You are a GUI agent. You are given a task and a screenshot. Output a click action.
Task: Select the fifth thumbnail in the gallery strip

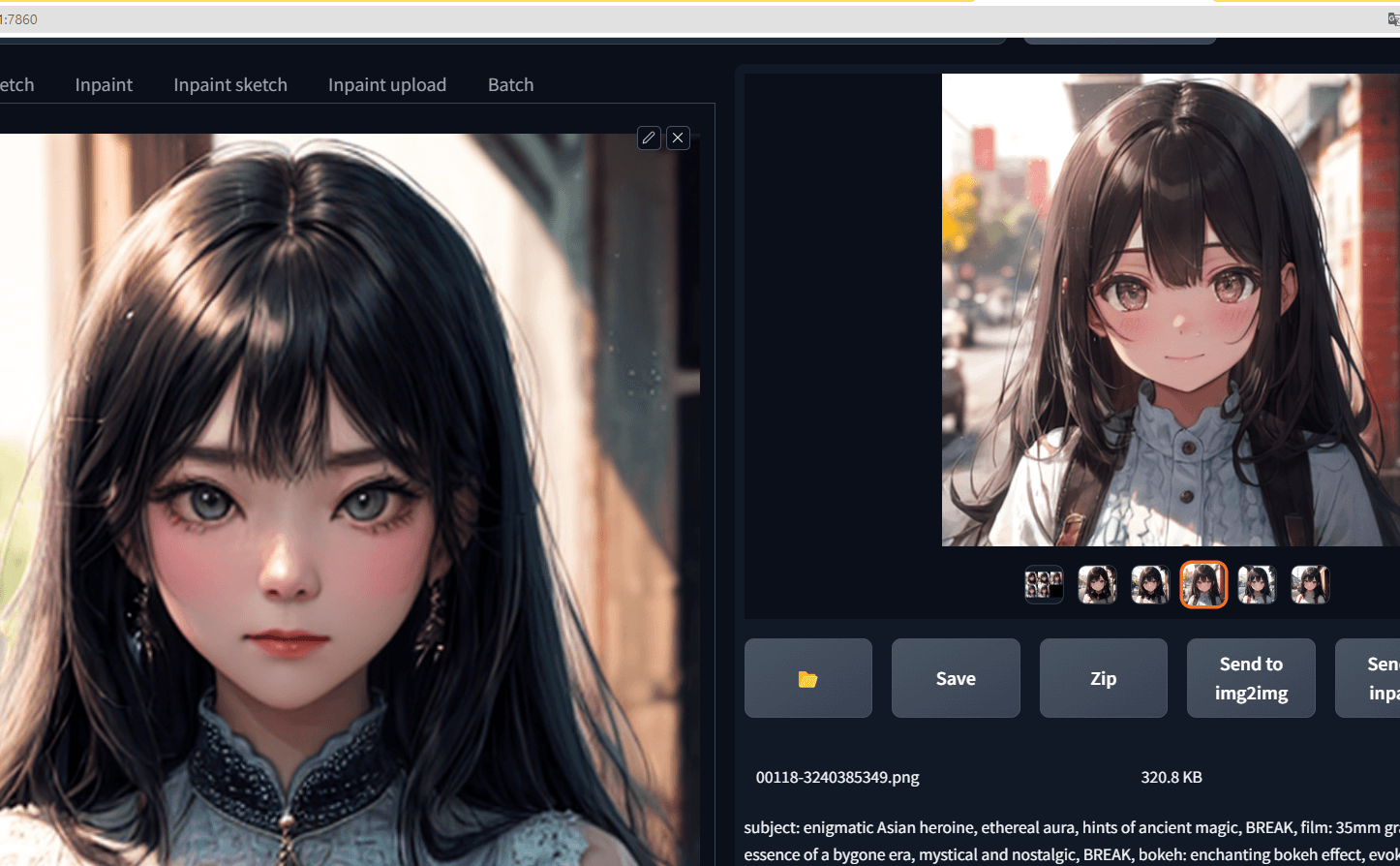coord(1257,584)
